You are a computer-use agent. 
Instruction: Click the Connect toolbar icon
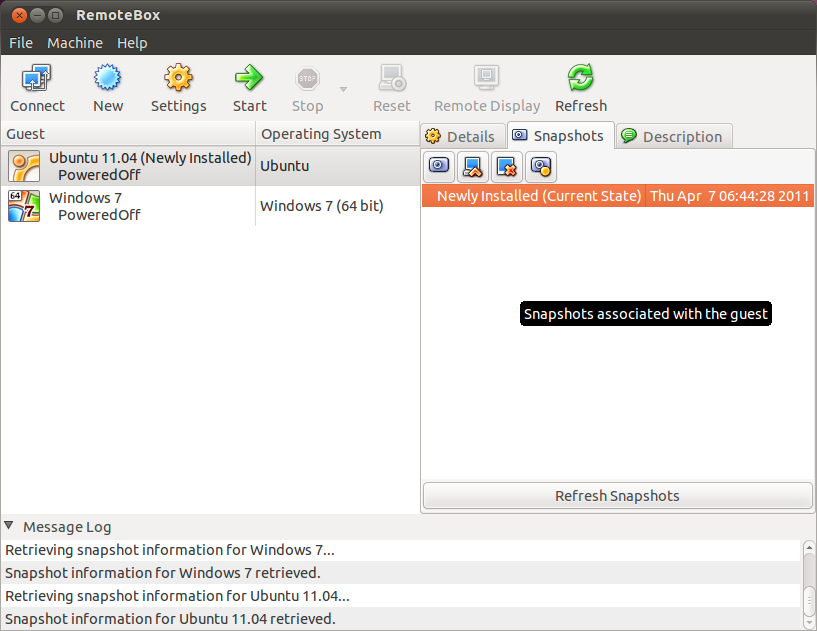click(x=36, y=78)
